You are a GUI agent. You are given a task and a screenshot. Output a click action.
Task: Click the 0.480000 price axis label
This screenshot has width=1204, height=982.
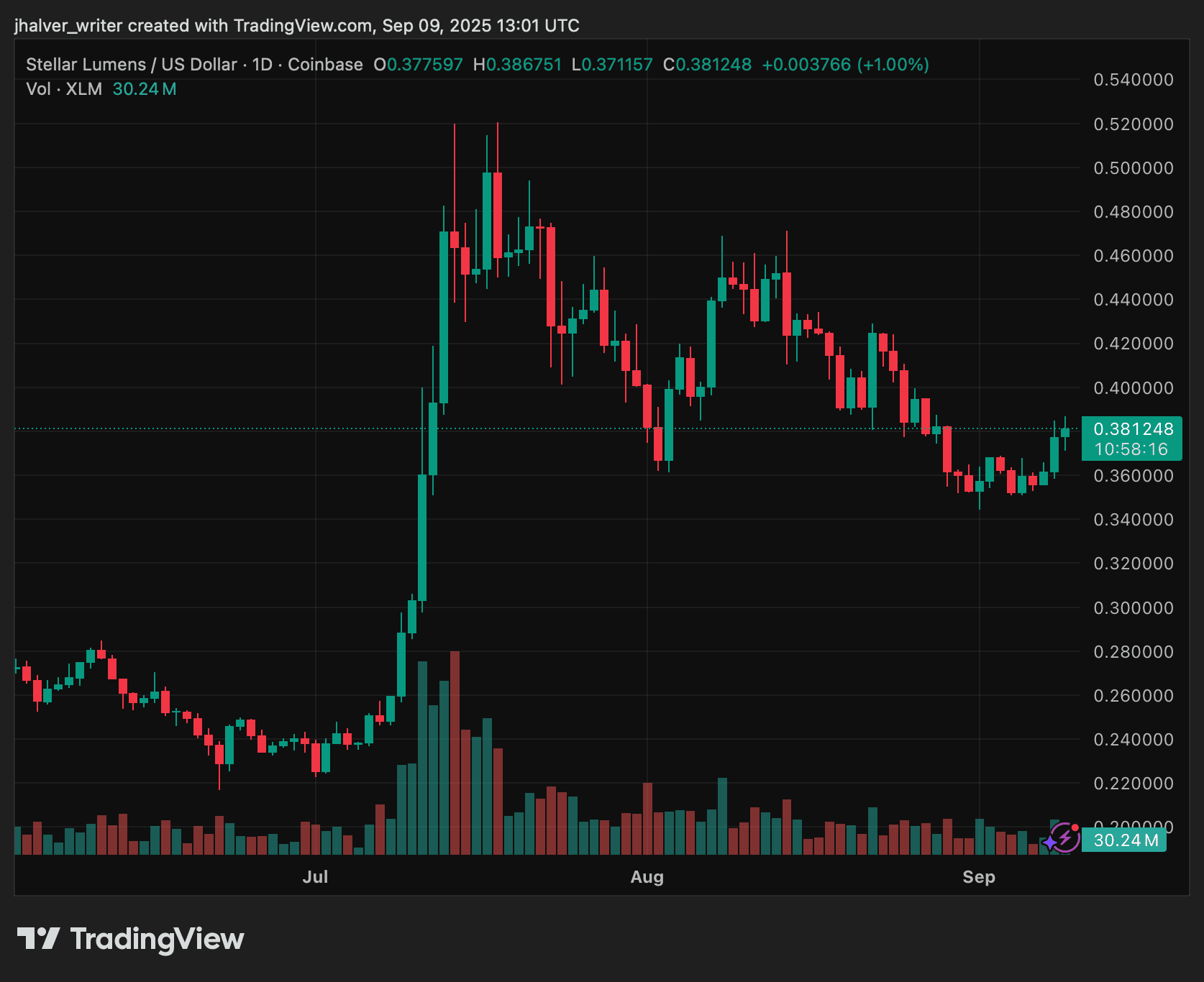1134,212
